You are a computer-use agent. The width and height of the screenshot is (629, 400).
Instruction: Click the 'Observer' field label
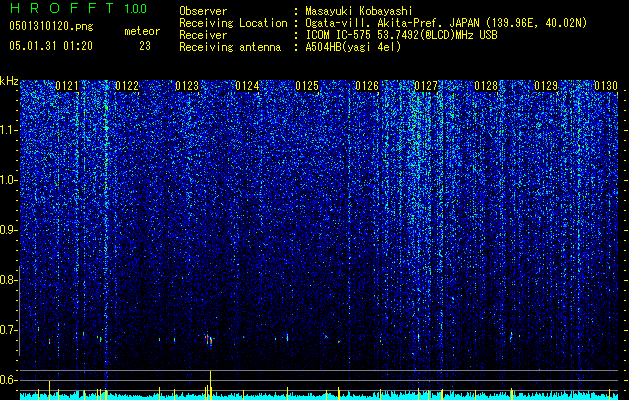203,11
